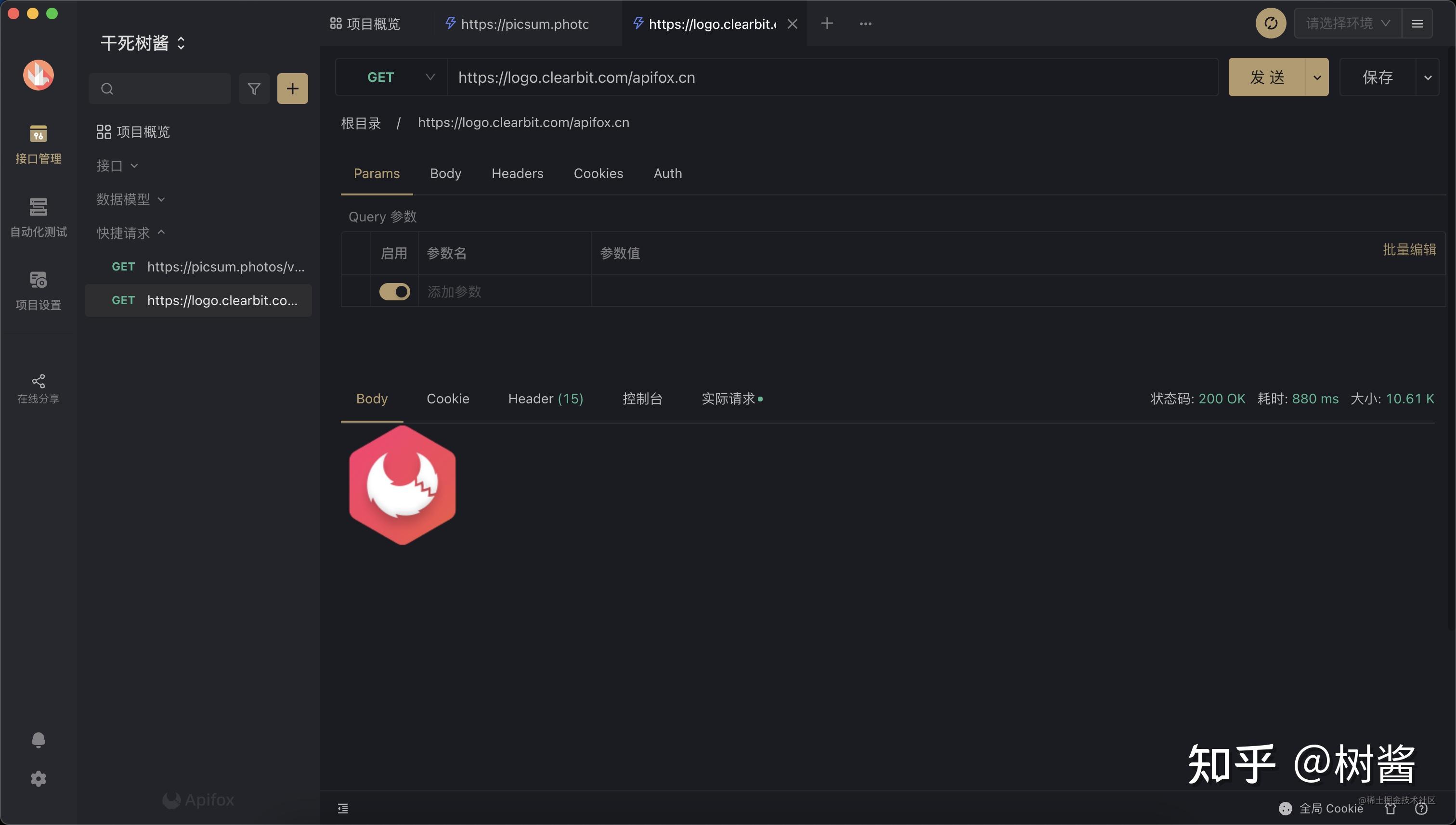Screen dimensions: 1456x825
Task: Click the plus icon to create new request
Action: [x=292, y=89]
